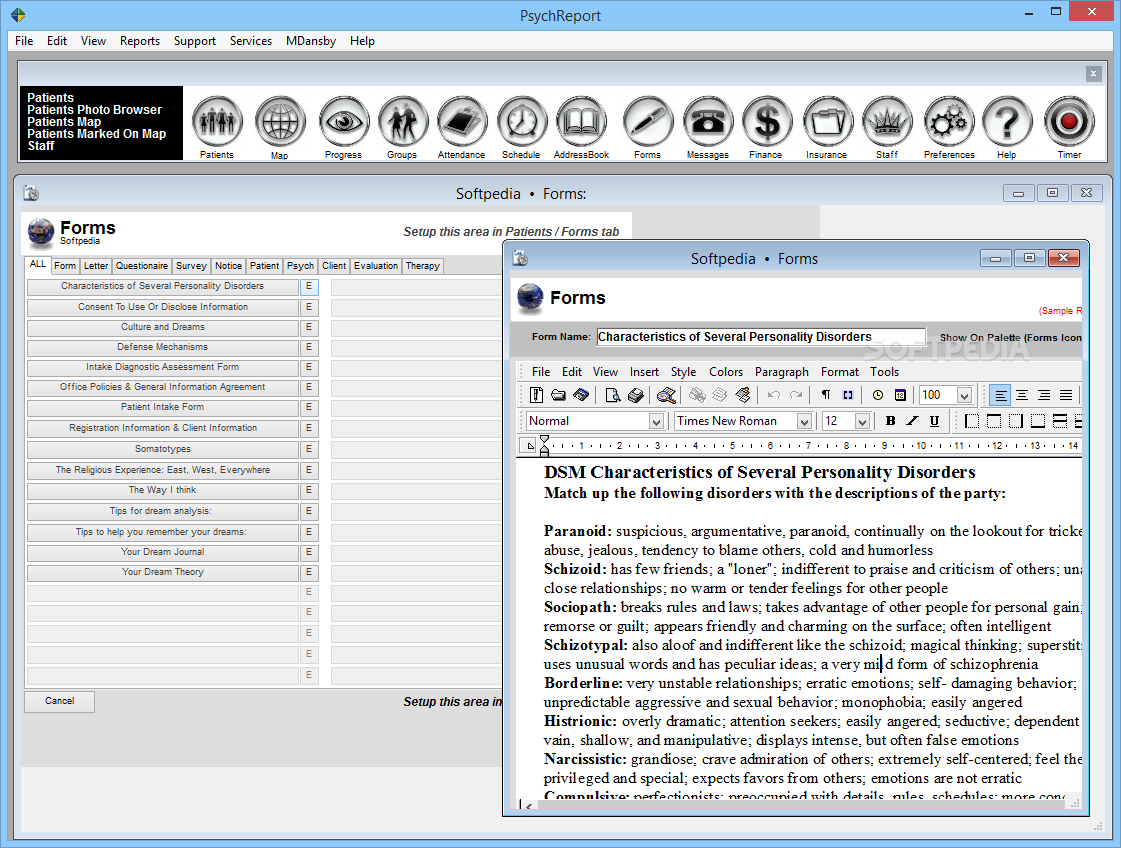Click the E button beside Your Dream Journal
This screenshot has height=848, width=1121.
[309, 552]
